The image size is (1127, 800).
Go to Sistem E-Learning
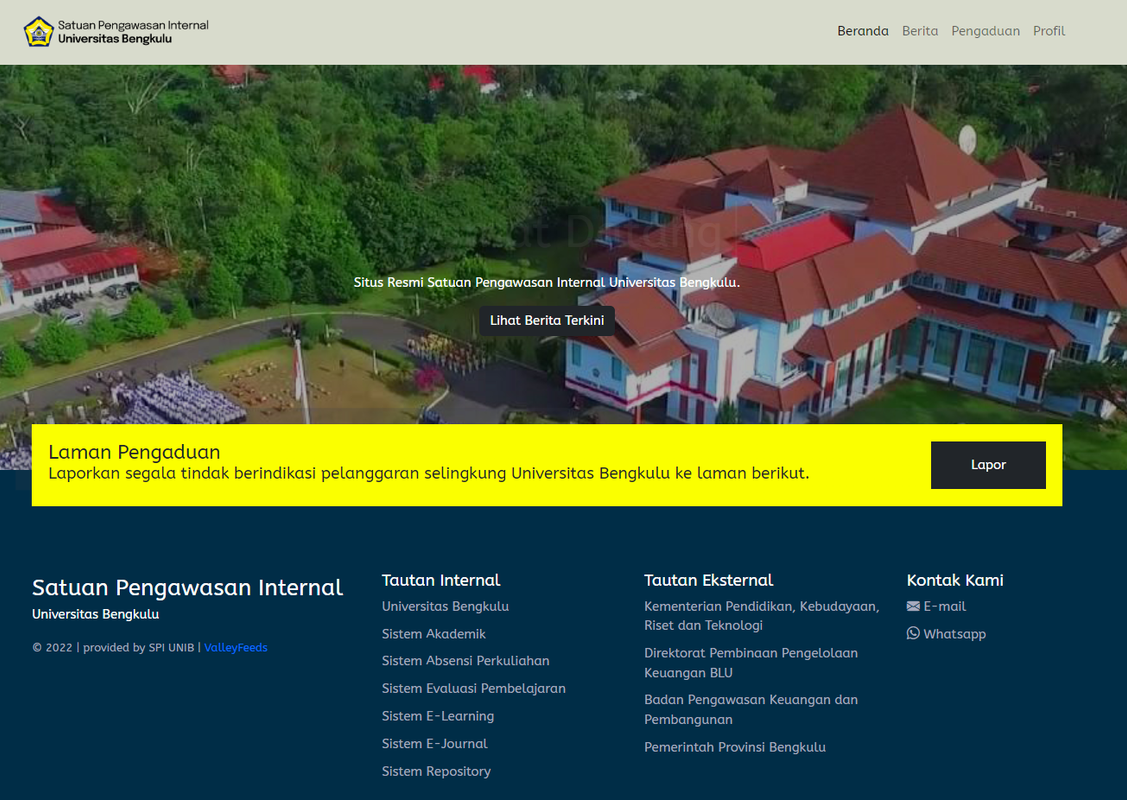(438, 716)
